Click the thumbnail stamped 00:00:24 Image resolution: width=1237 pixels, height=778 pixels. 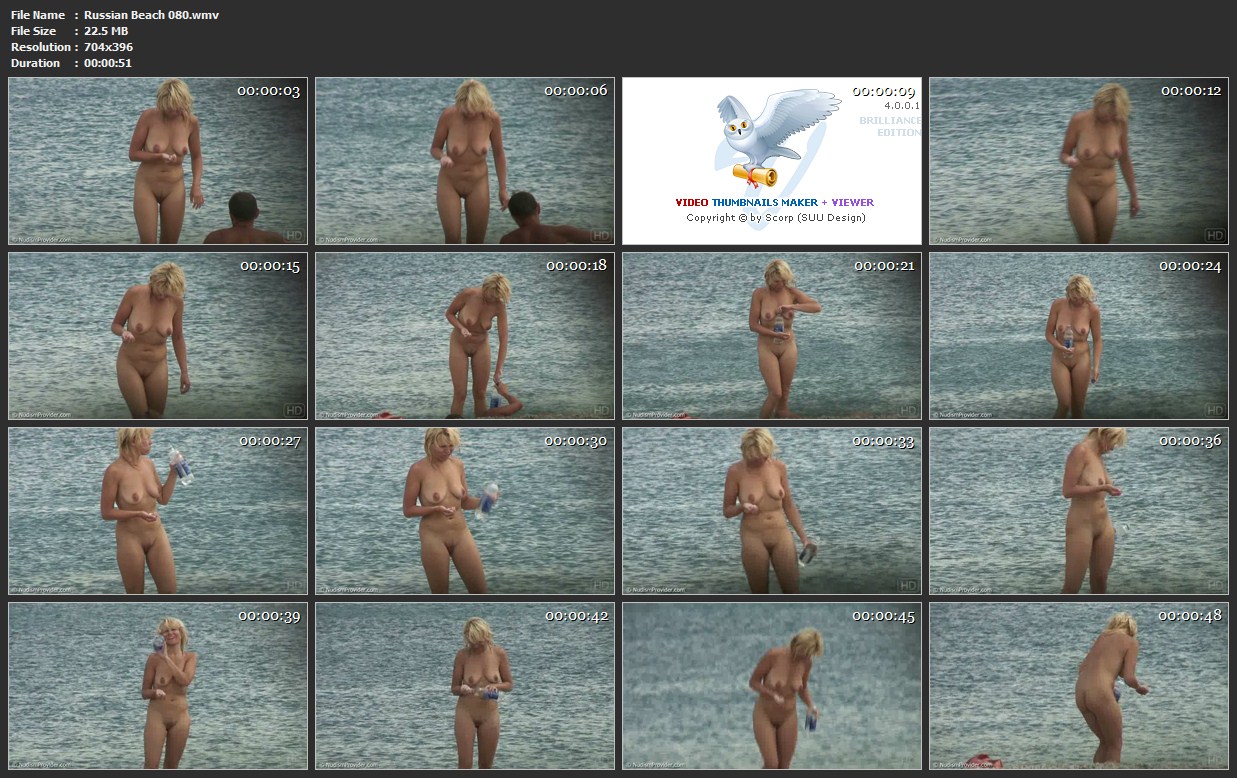[1079, 336]
